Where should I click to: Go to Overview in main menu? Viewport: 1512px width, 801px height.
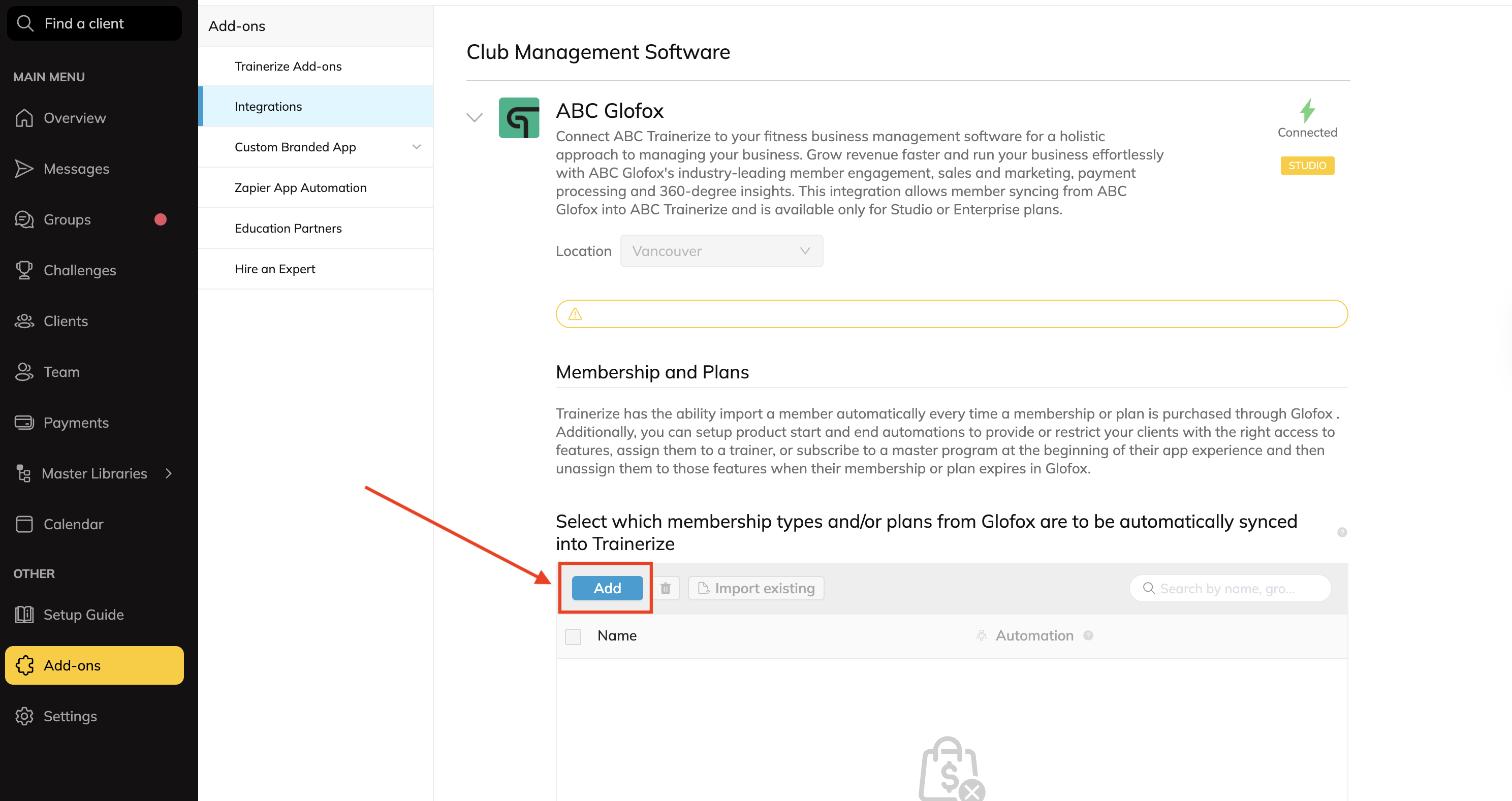point(75,118)
